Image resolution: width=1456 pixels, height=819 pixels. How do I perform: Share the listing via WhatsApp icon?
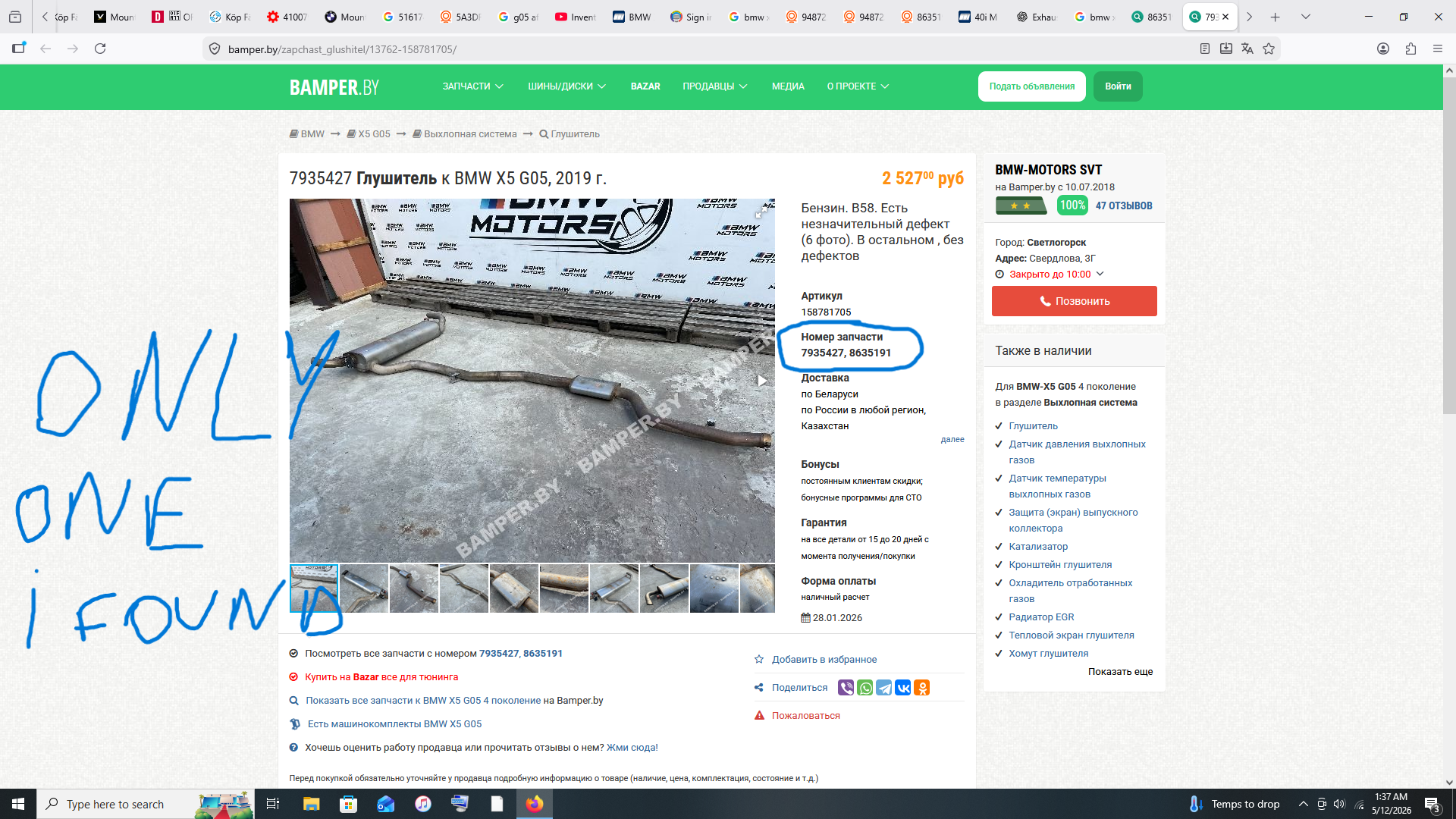[x=865, y=688]
